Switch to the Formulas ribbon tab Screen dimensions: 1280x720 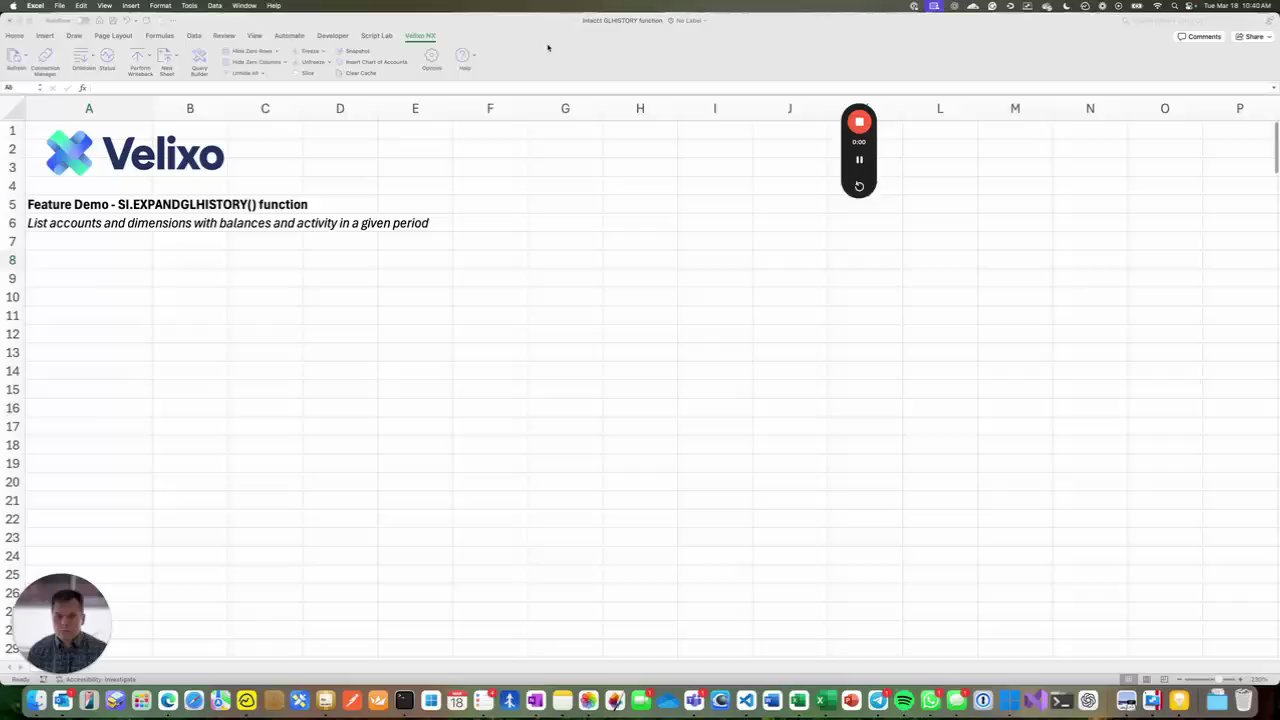[x=159, y=36]
